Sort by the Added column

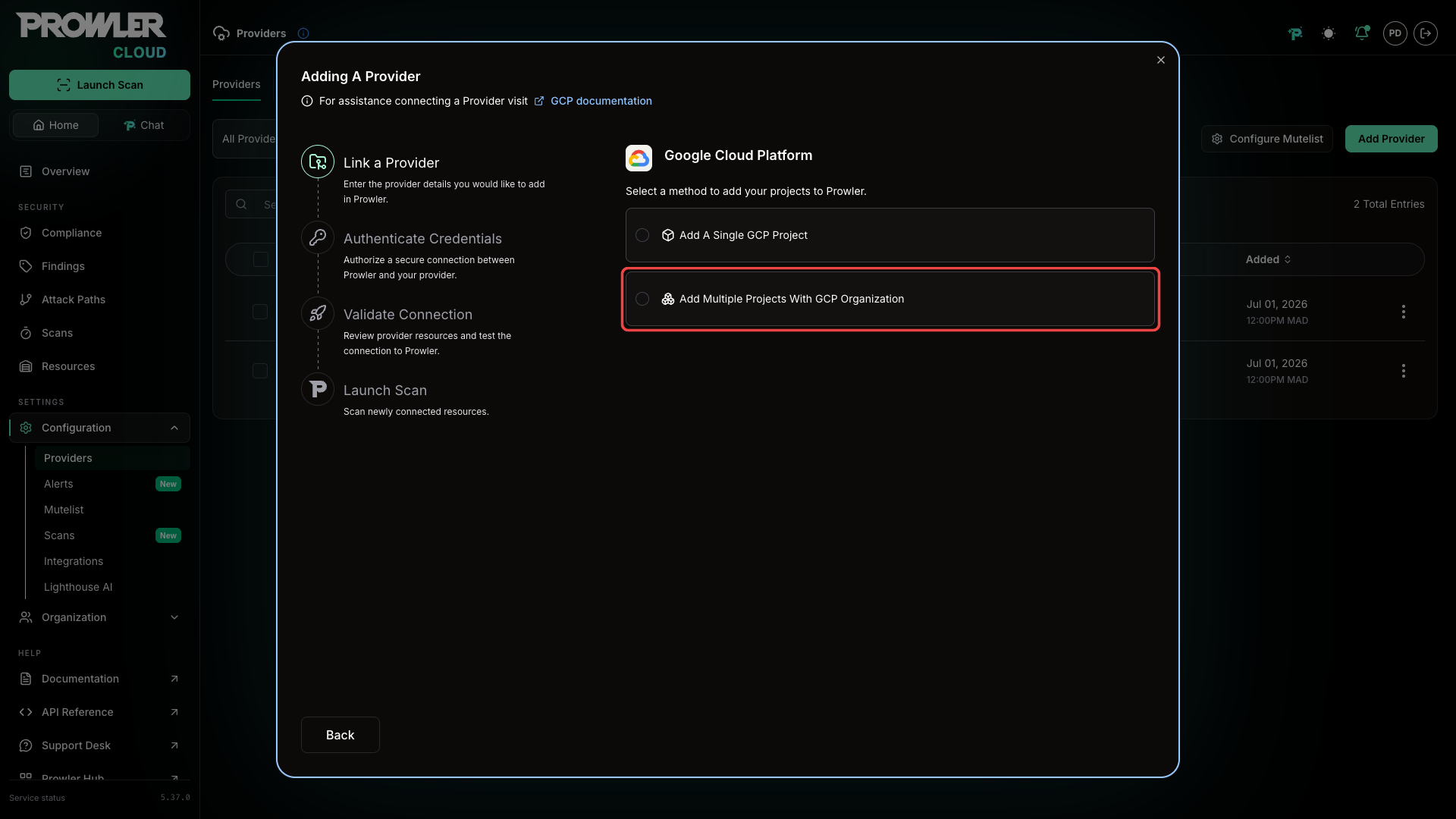tap(1268, 259)
